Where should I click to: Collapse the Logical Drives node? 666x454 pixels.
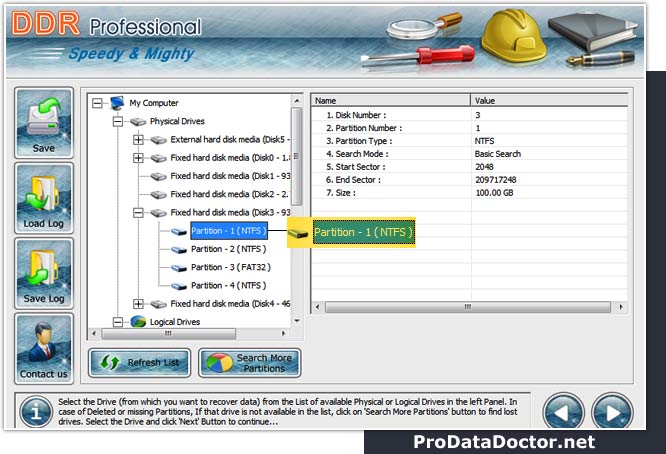coord(118,322)
